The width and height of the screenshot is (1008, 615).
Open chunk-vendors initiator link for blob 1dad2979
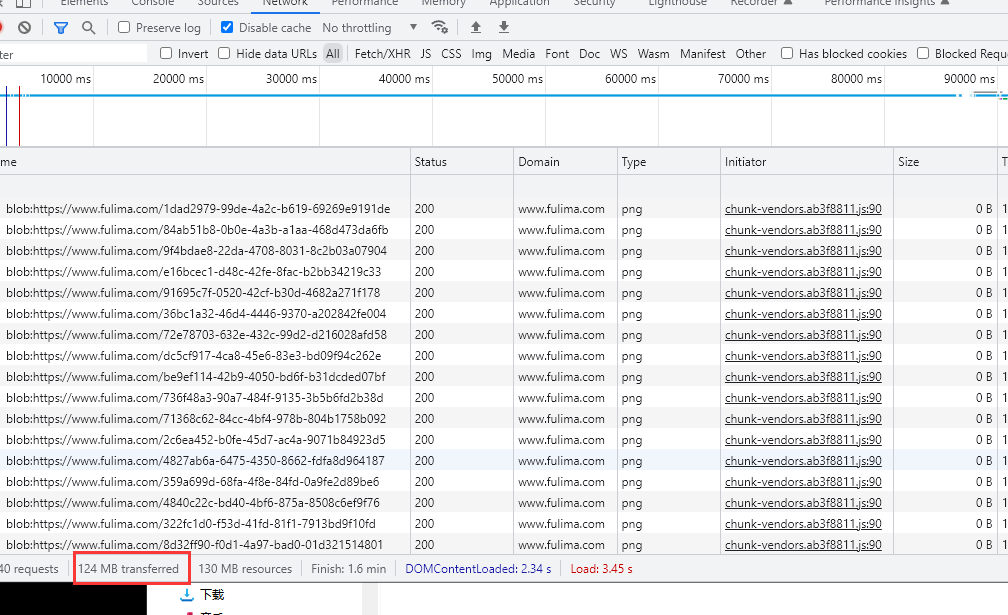[803, 209]
